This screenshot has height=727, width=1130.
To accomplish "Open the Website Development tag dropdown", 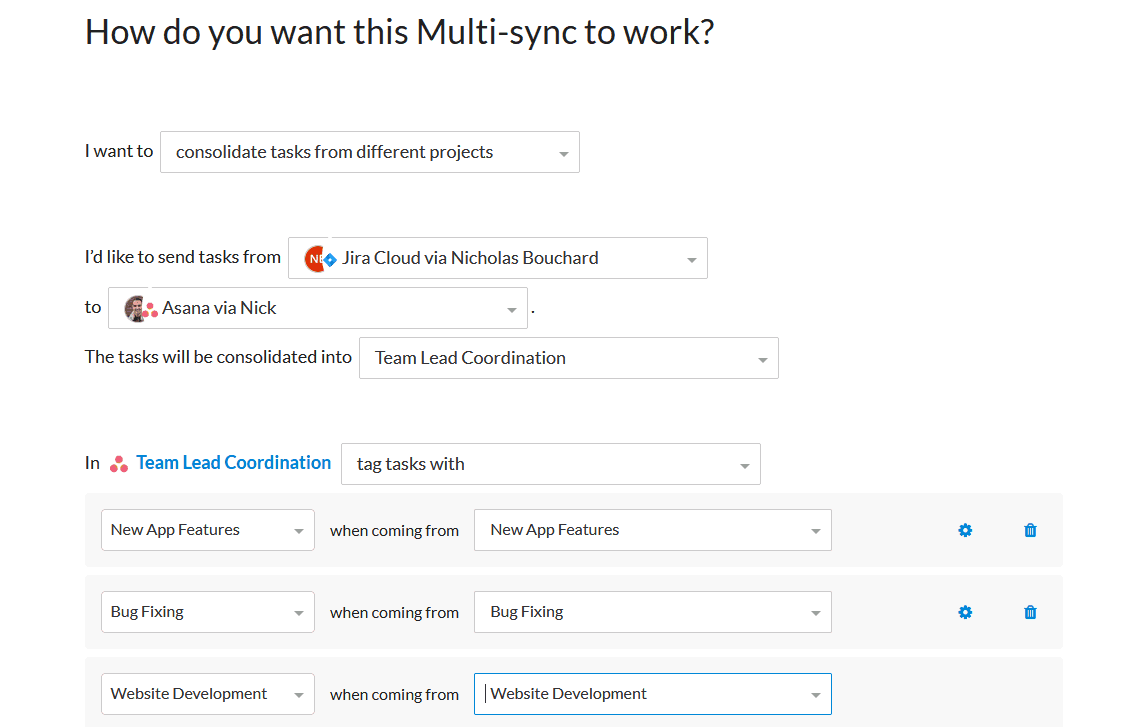I will 208,694.
